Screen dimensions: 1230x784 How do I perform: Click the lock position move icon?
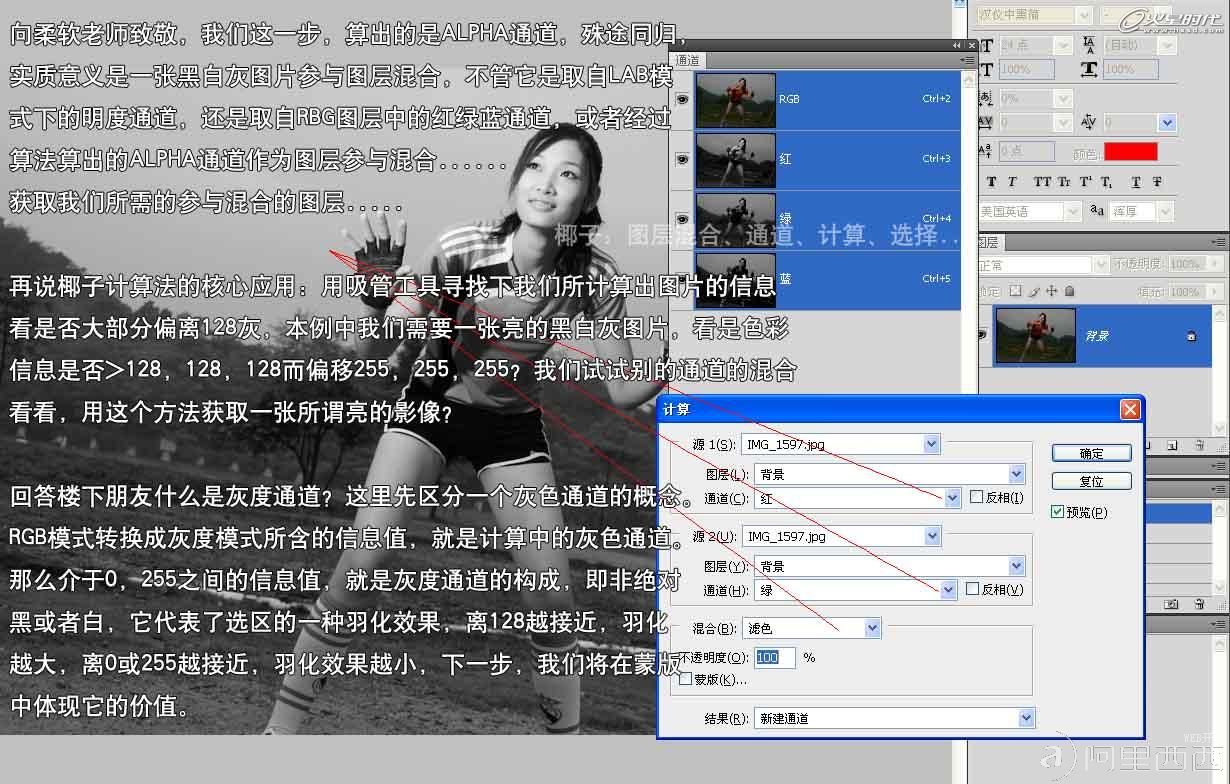pos(1051,291)
